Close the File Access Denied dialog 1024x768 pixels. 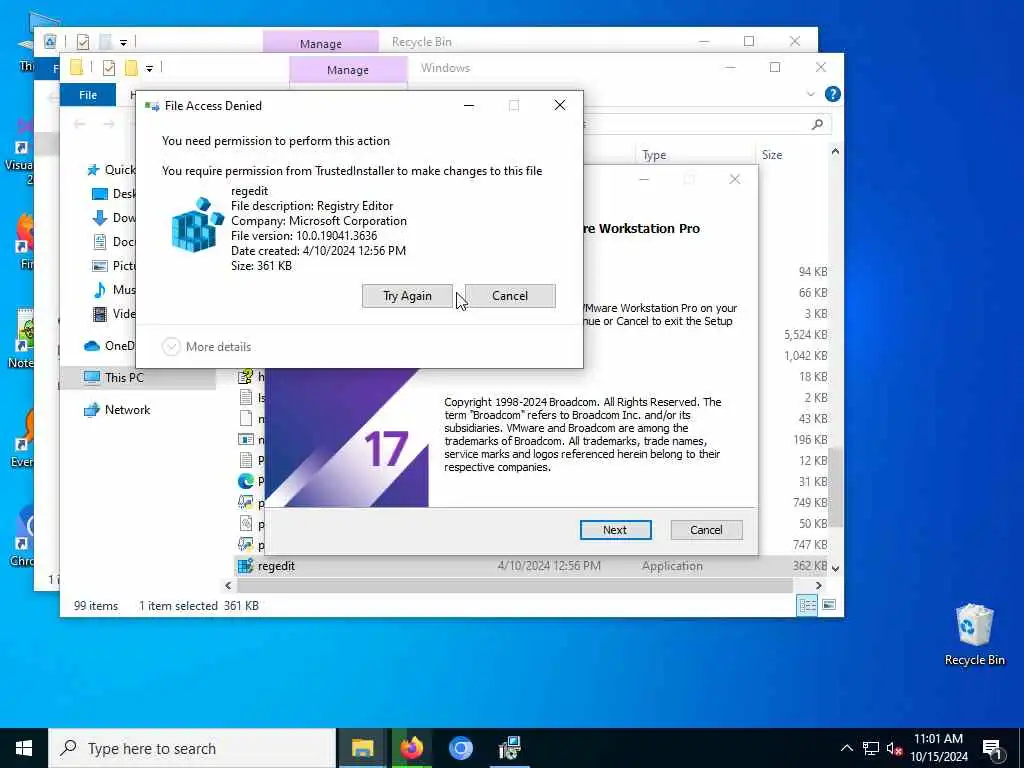tap(560, 106)
